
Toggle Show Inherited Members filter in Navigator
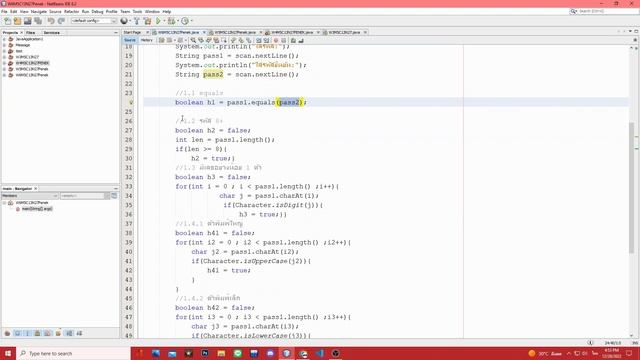point(7,333)
